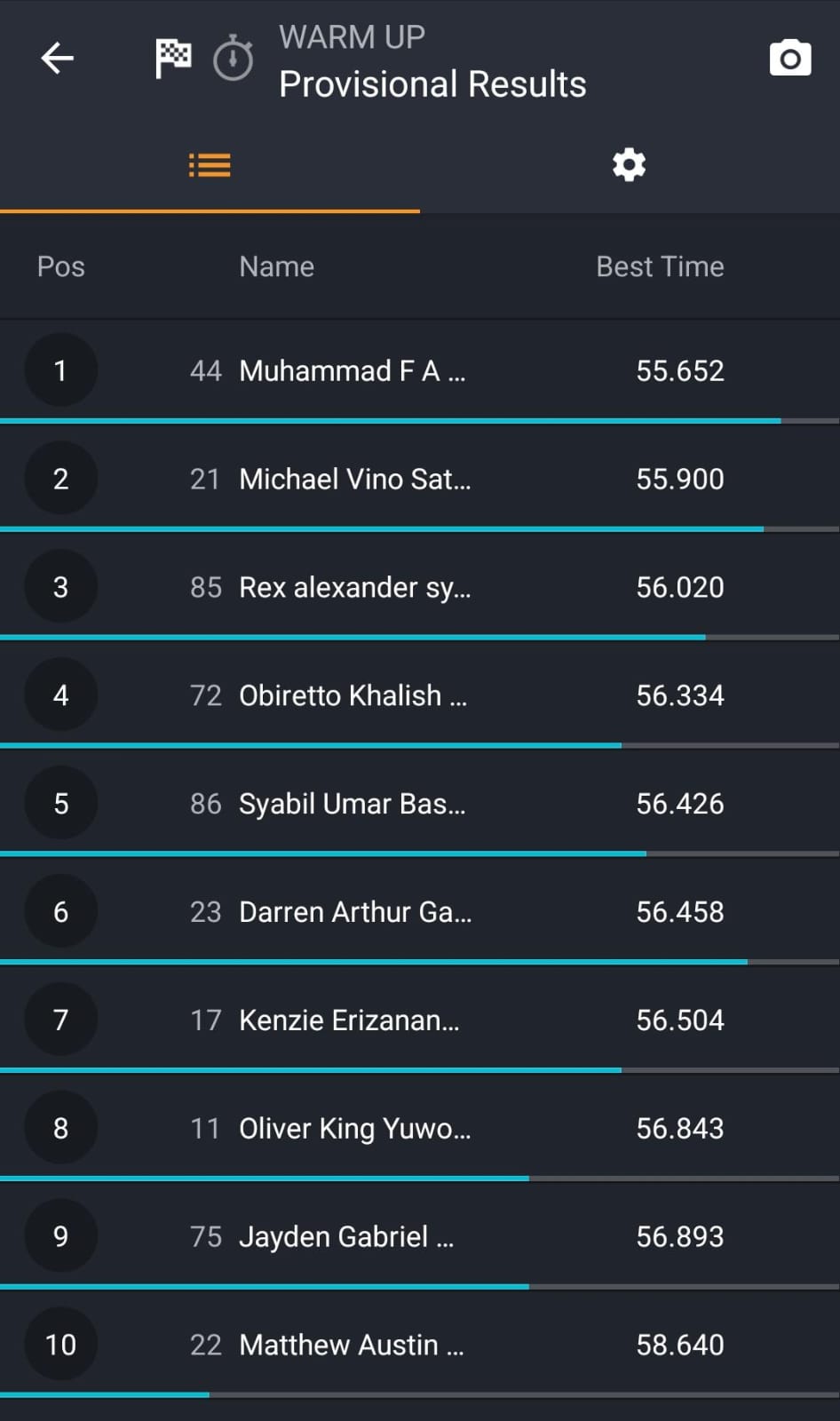Open Michael Vino Sat... driver entry
840x1421 pixels.
pyautogui.click(x=355, y=479)
